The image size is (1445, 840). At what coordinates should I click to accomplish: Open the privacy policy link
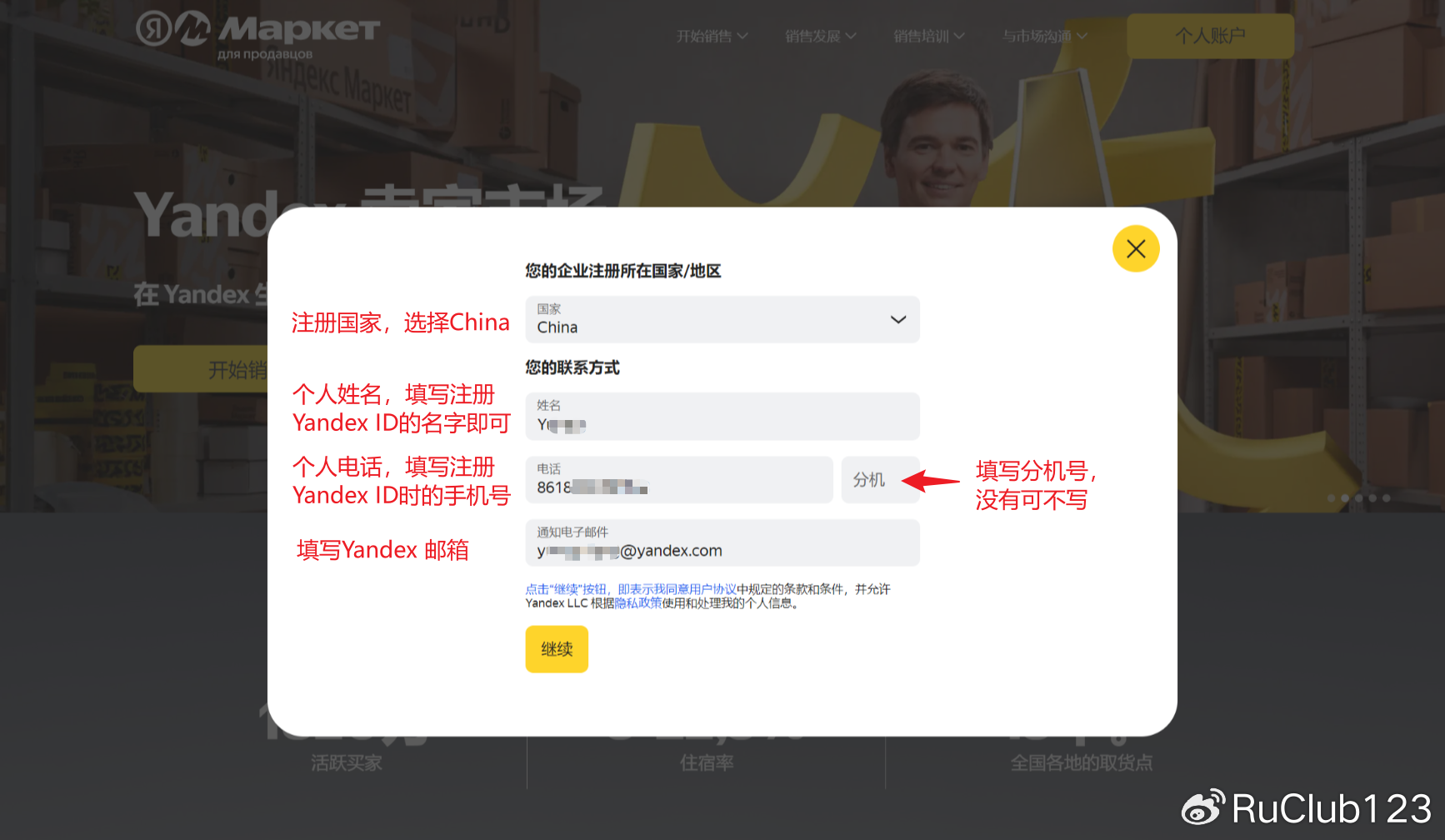(637, 603)
